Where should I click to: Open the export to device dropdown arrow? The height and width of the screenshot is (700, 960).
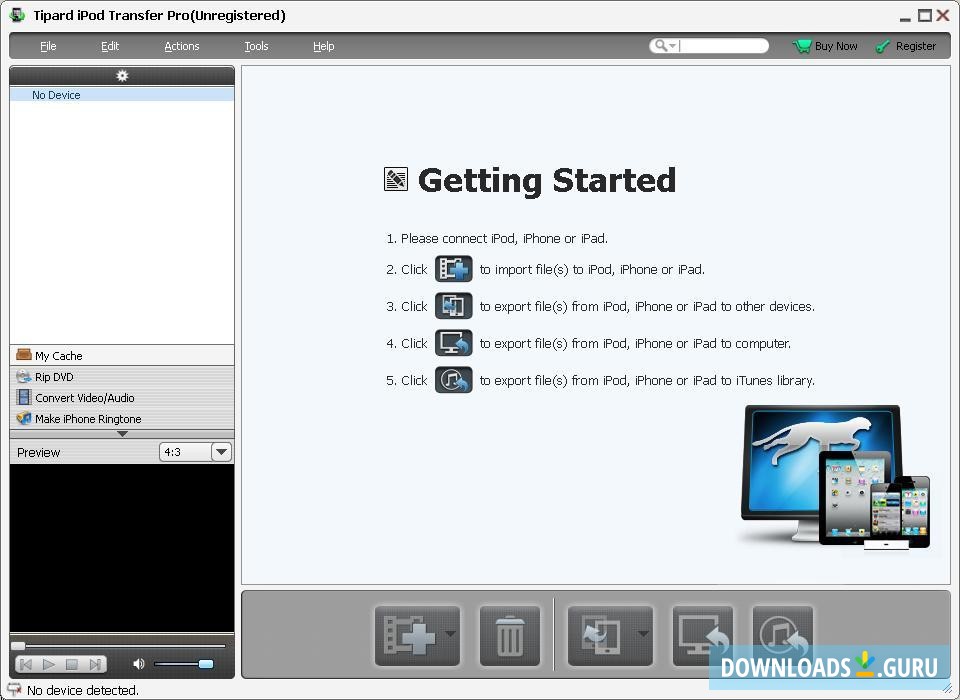[643, 634]
